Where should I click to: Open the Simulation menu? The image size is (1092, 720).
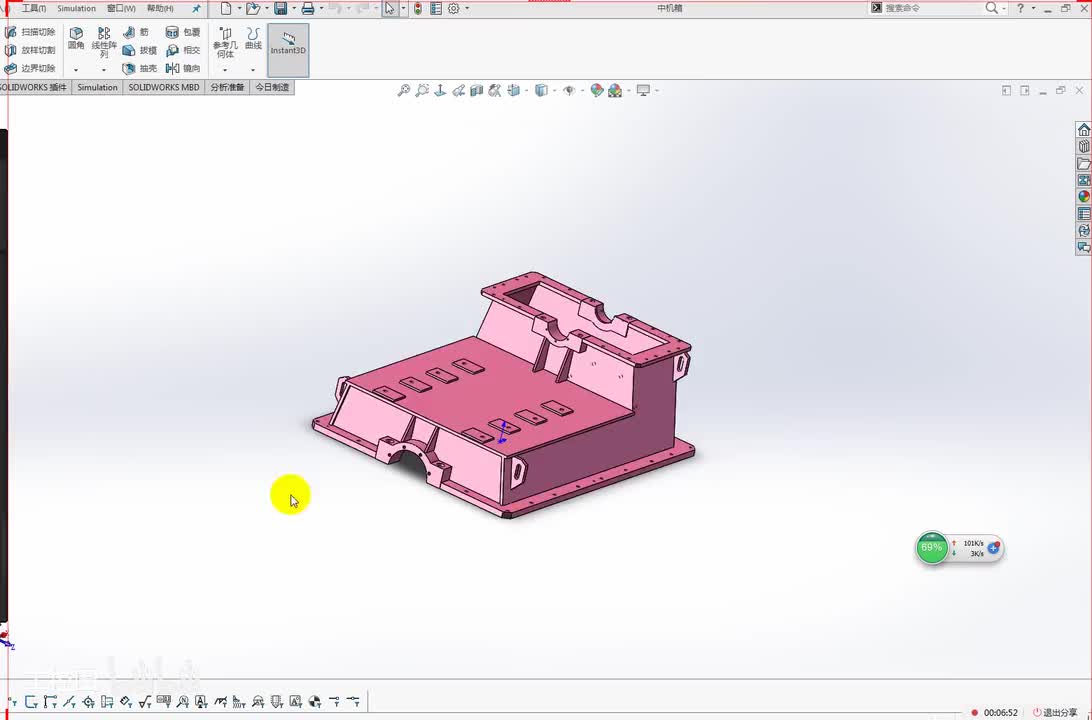tap(76, 8)
